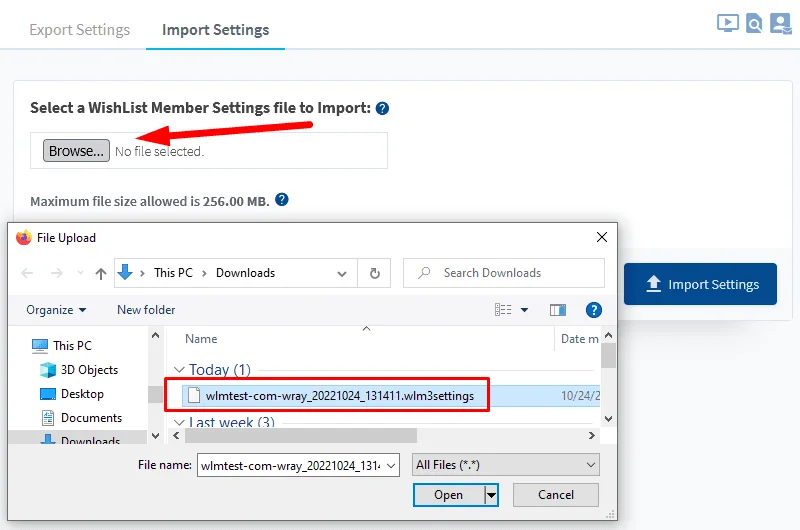Click help icon beside Maximum file size
Screen dimensions: 800x530
pos(282,199)
